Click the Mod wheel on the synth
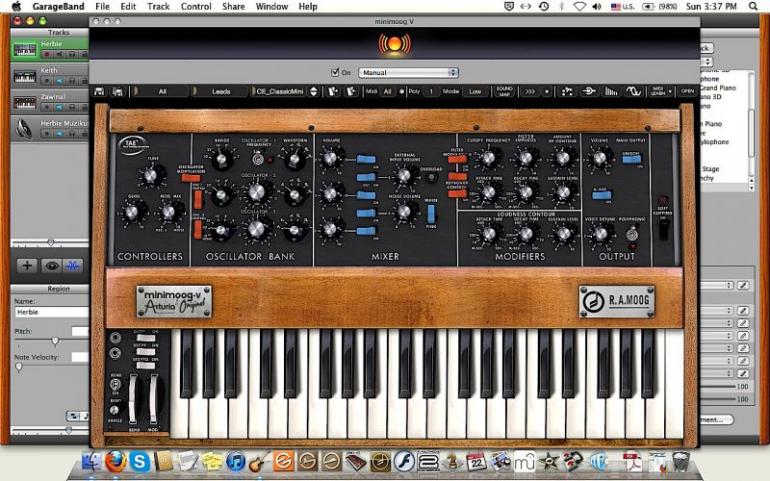The image size is (770, 481). pos(153,399)
